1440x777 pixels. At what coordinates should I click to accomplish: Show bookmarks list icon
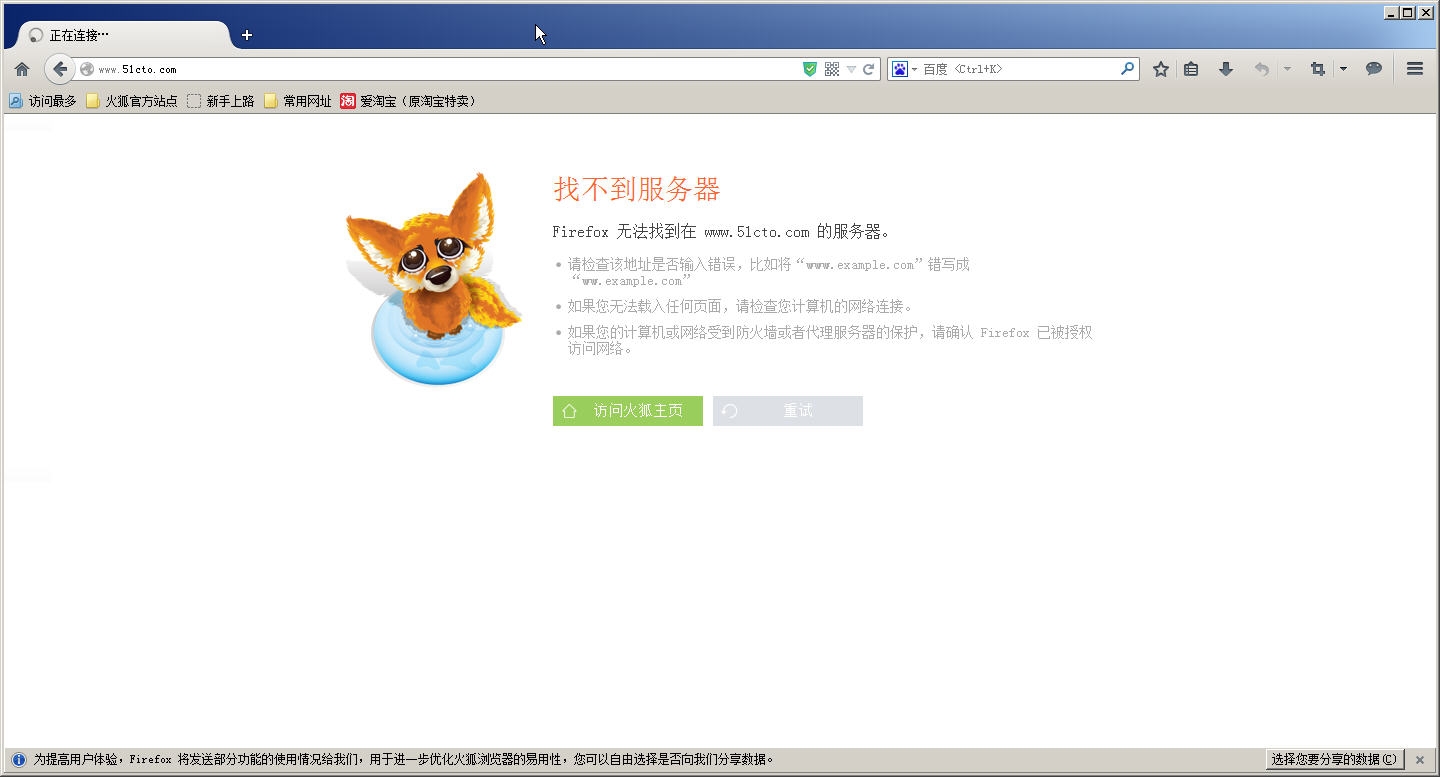pyautogui.click(x=1191, y=69)
